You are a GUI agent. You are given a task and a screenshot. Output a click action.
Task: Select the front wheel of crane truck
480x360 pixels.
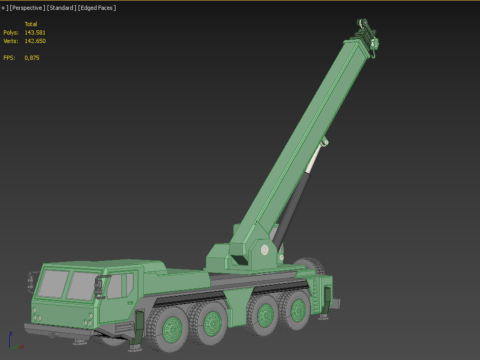point(168,329)
